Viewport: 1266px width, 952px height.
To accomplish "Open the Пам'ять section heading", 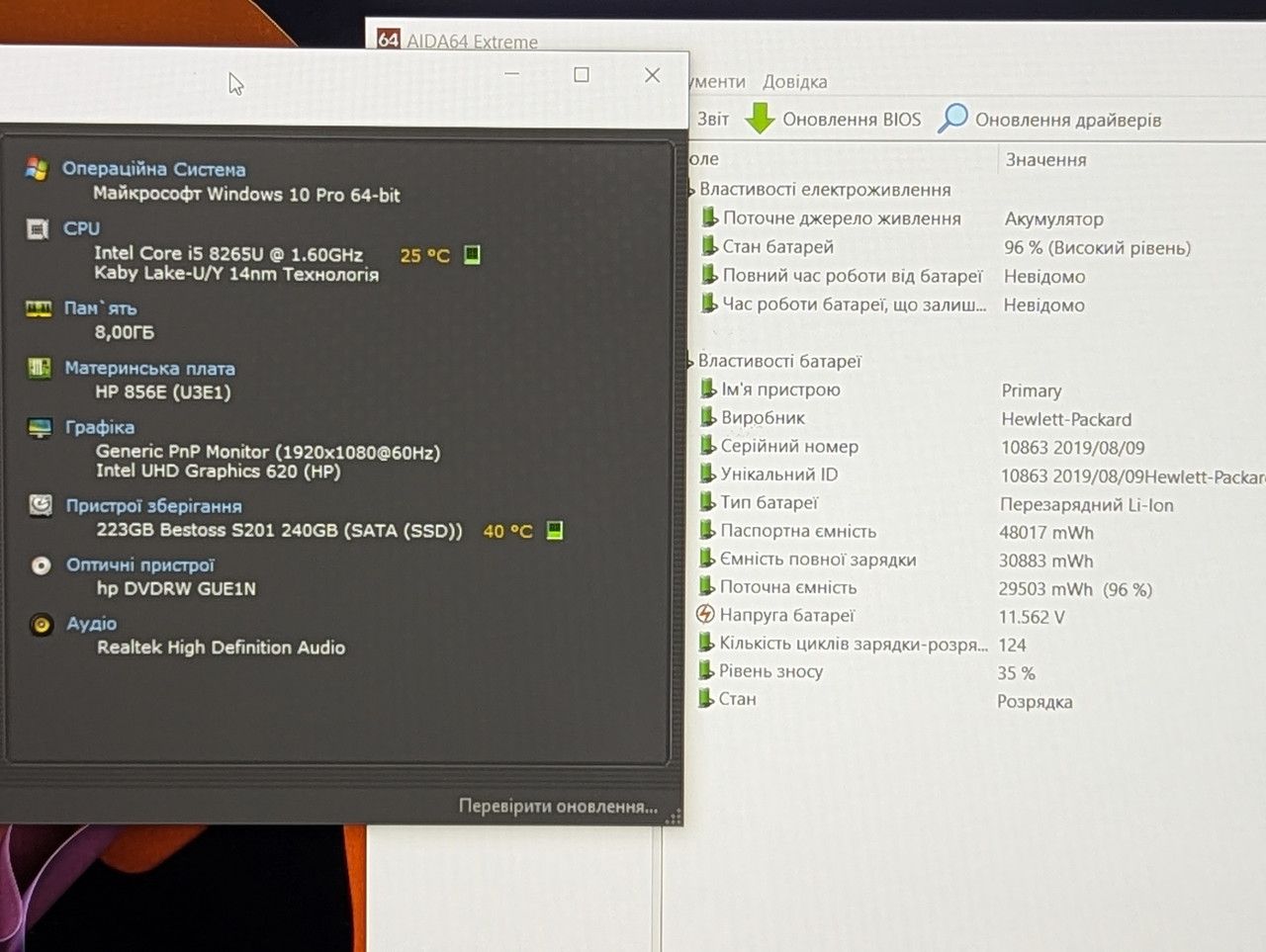I will 101,308.
